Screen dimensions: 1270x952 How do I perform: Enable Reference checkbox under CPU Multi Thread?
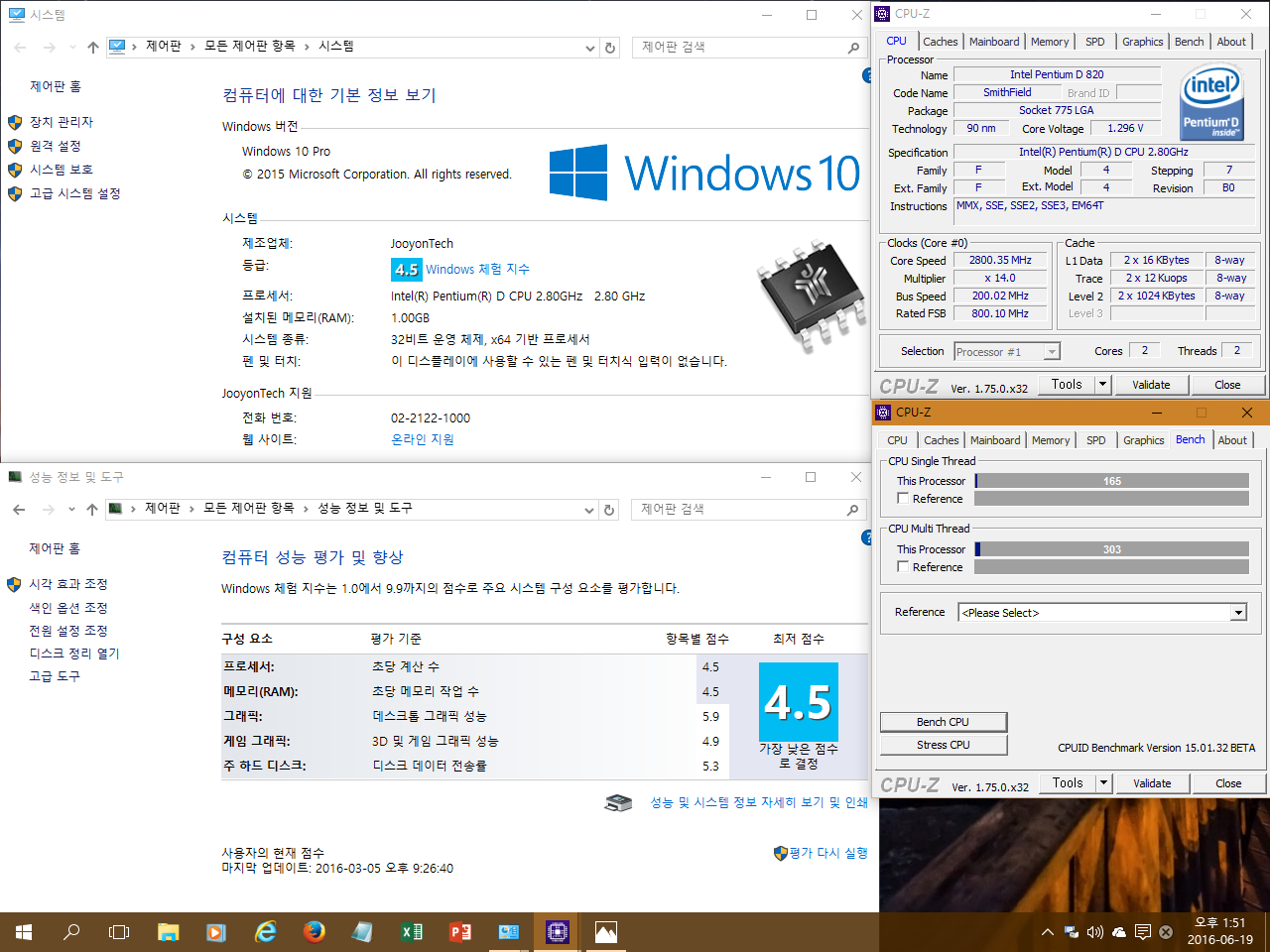click(x=903, y=567)
